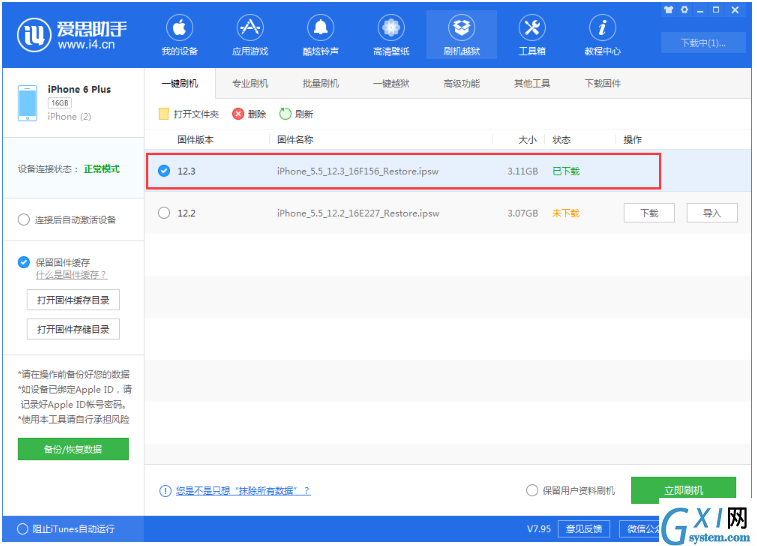Click iPhone_5.5_12.2_16E227_Restore.ipsw file name
This screenshot has height=546, width=757.
(358, 213)
